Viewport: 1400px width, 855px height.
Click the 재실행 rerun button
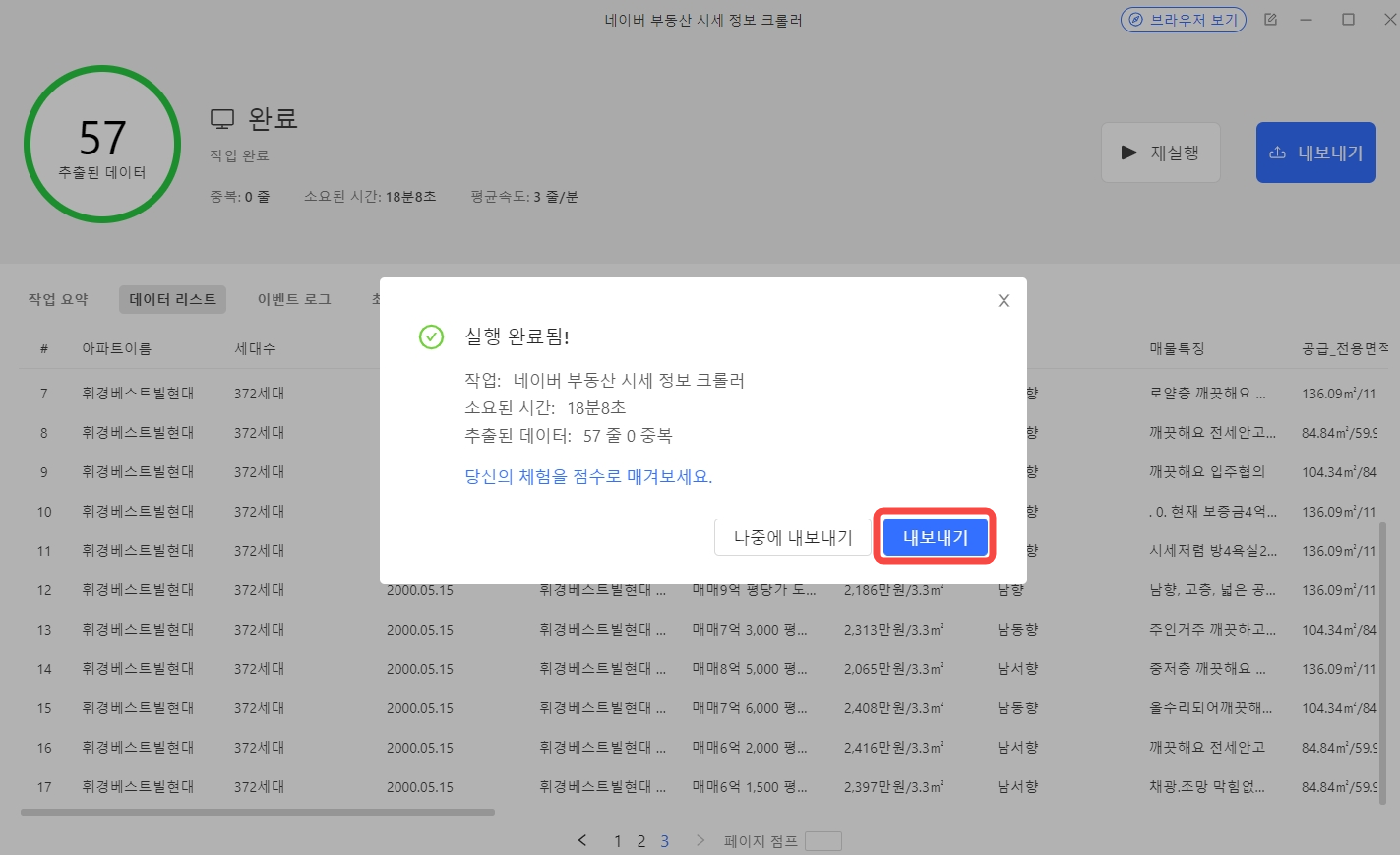(x=1160, y=153)
